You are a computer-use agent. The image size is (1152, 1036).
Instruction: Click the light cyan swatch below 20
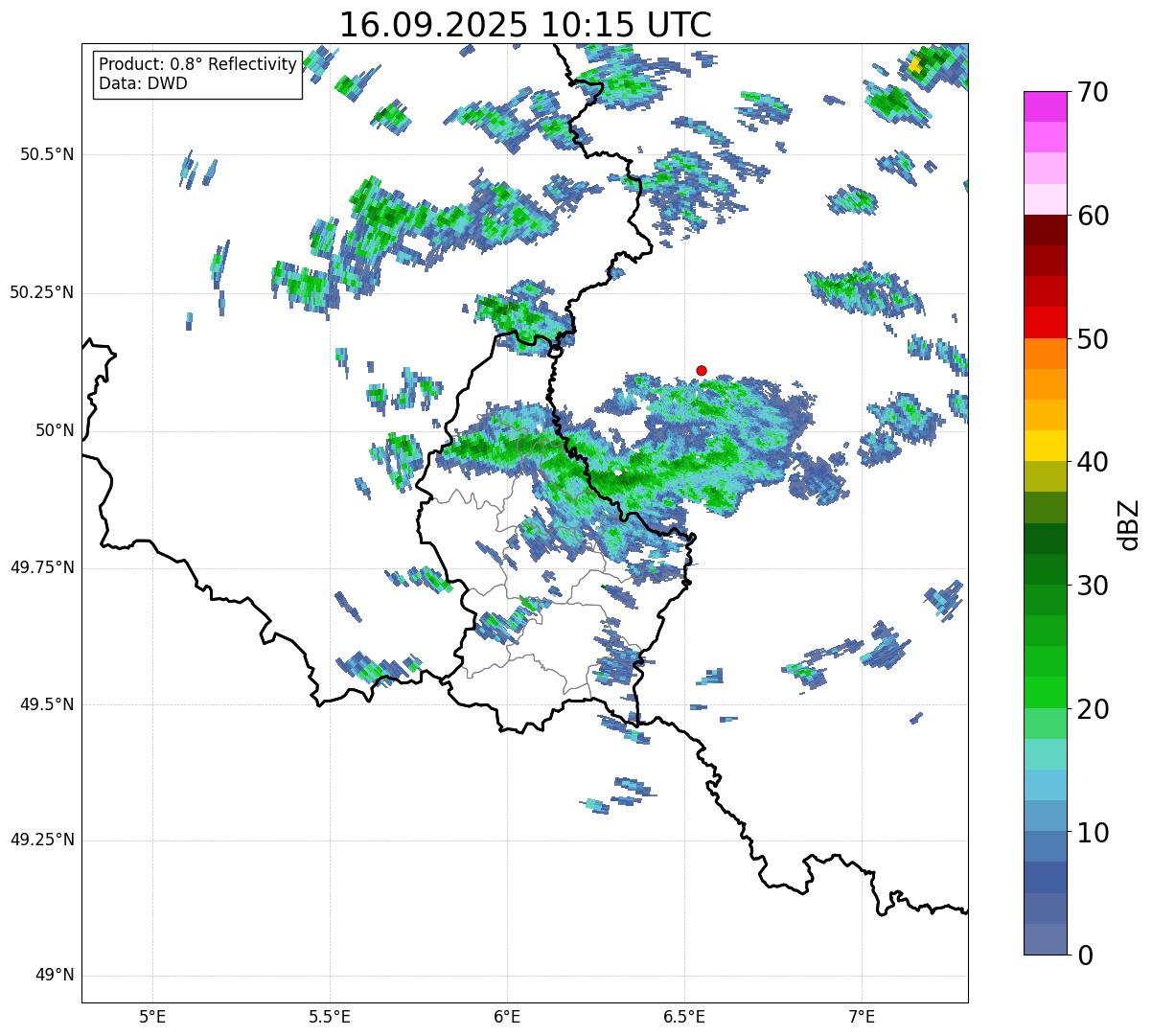coord(1045,754)
